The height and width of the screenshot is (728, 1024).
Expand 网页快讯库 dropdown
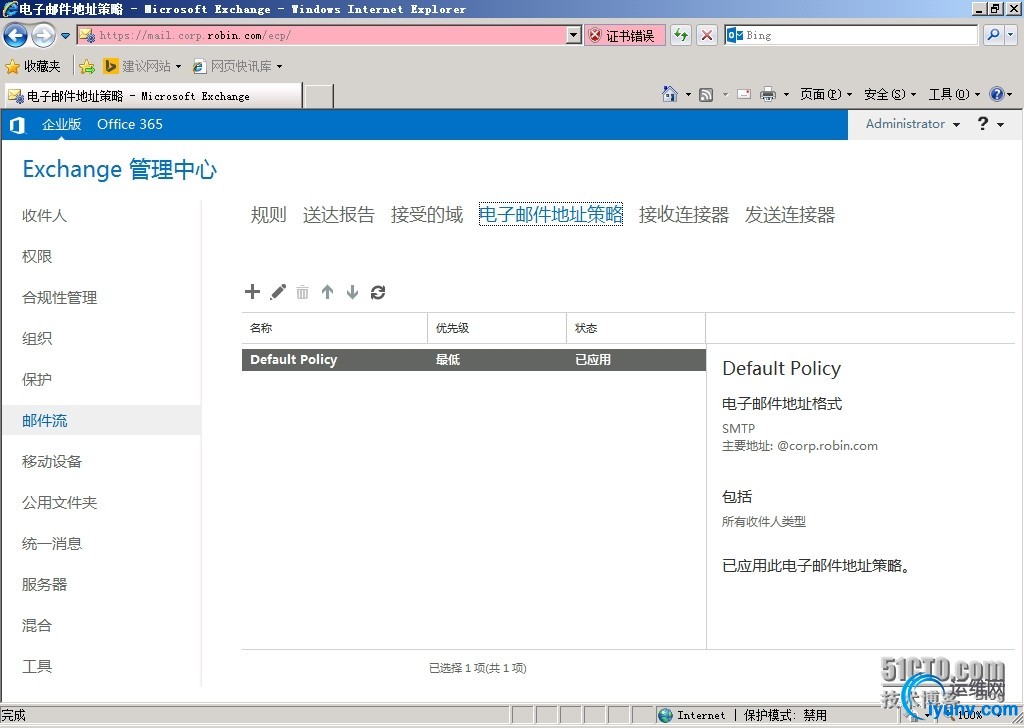coord(280,67)
